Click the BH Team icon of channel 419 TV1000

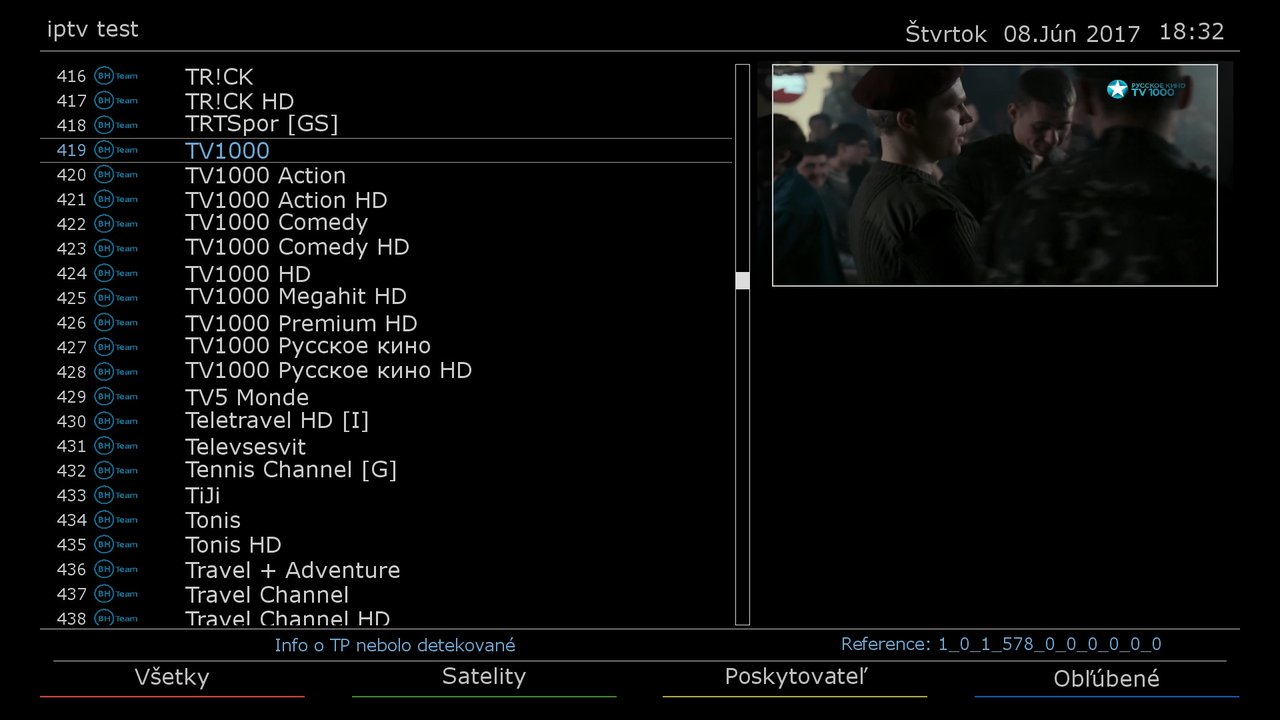[116, 150]
